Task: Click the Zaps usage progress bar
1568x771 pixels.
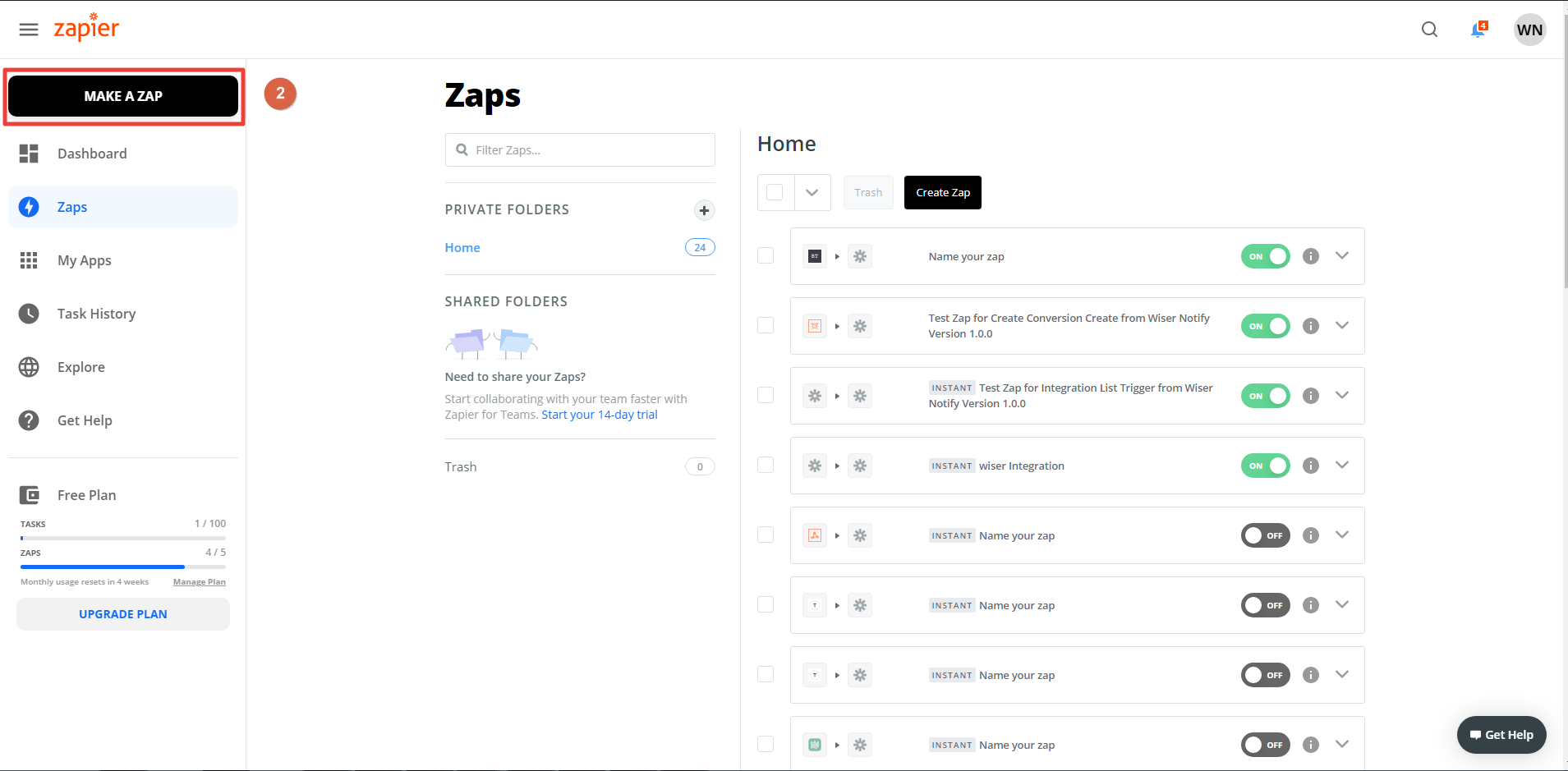Action: point(123,567)
